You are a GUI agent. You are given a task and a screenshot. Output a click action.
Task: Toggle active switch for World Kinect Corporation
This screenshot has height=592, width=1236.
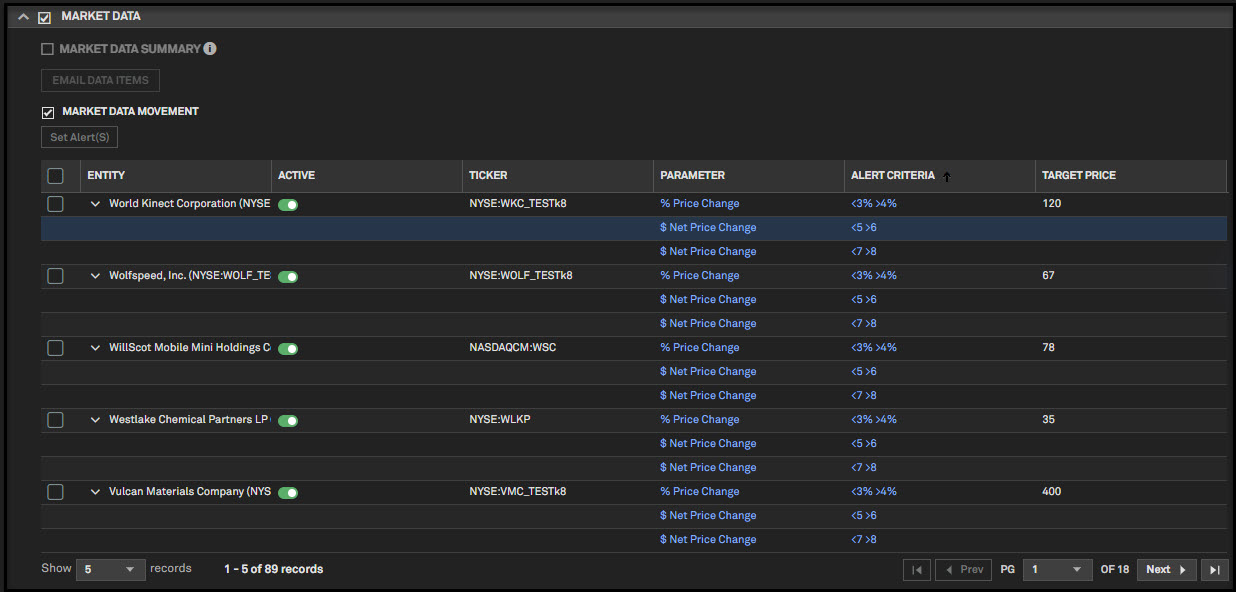point(288,205)
